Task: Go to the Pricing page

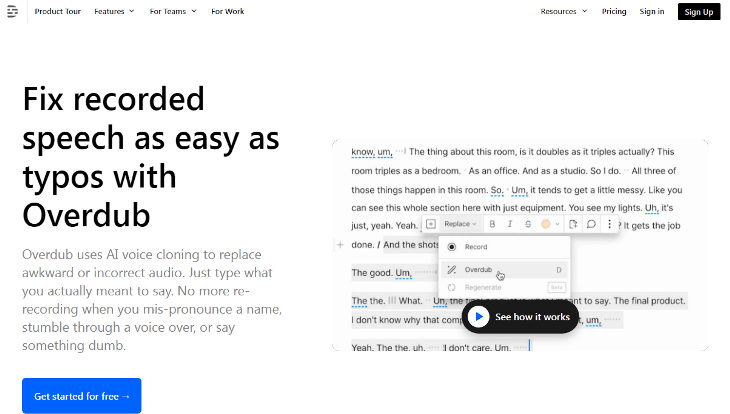Action: click(614, 11)
